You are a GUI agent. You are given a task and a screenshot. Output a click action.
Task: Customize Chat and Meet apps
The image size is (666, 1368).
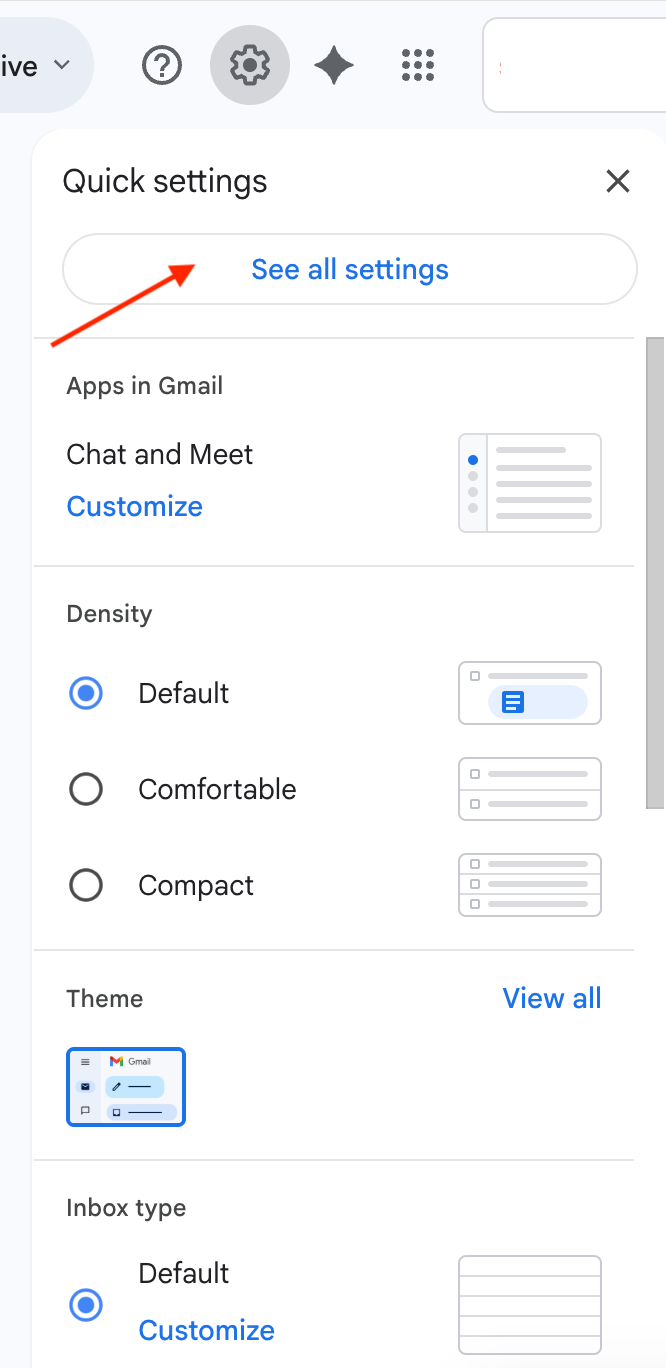coord(135,506)
